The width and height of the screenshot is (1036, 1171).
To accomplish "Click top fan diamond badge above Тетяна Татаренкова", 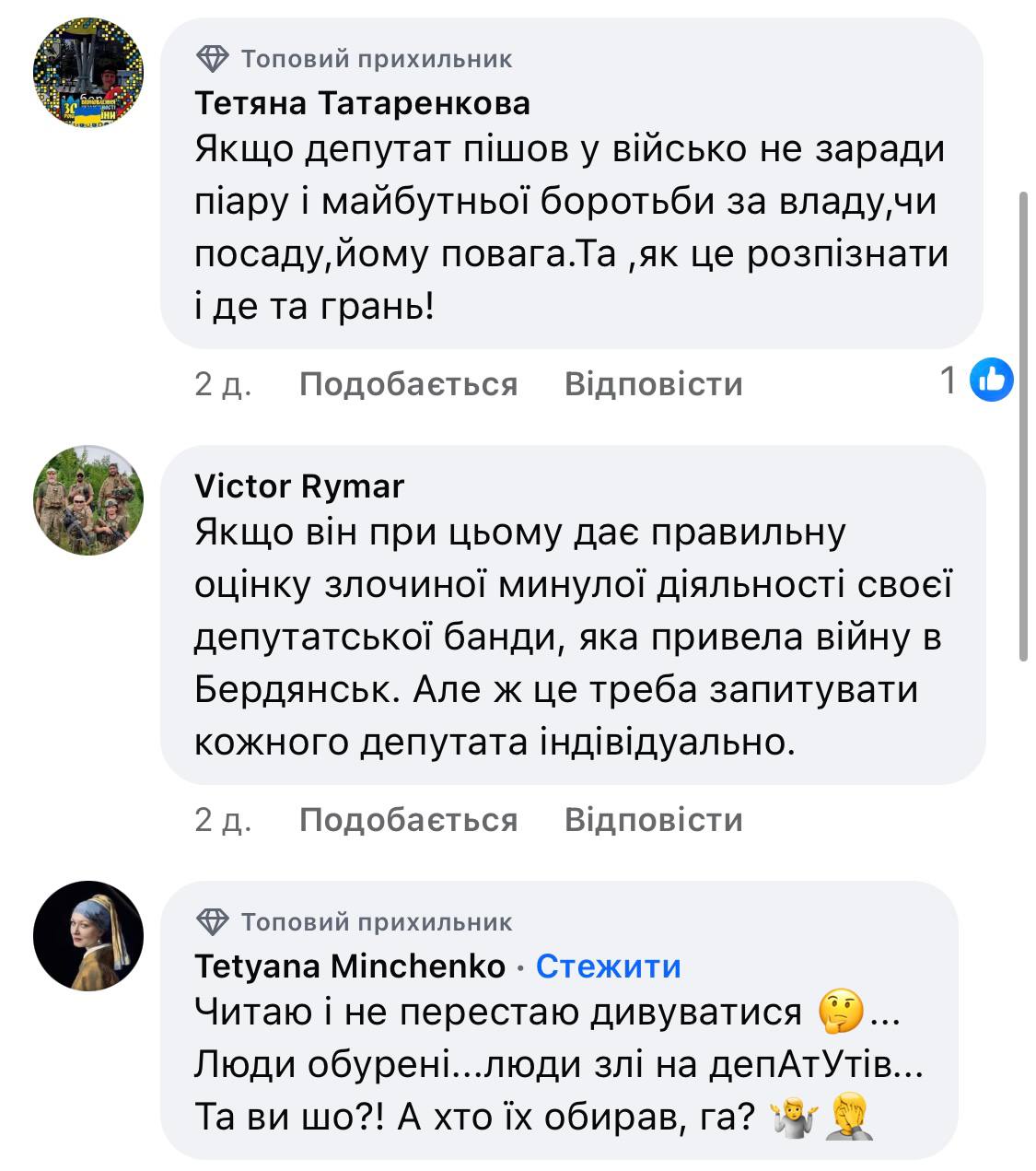I will click(213, 60).
